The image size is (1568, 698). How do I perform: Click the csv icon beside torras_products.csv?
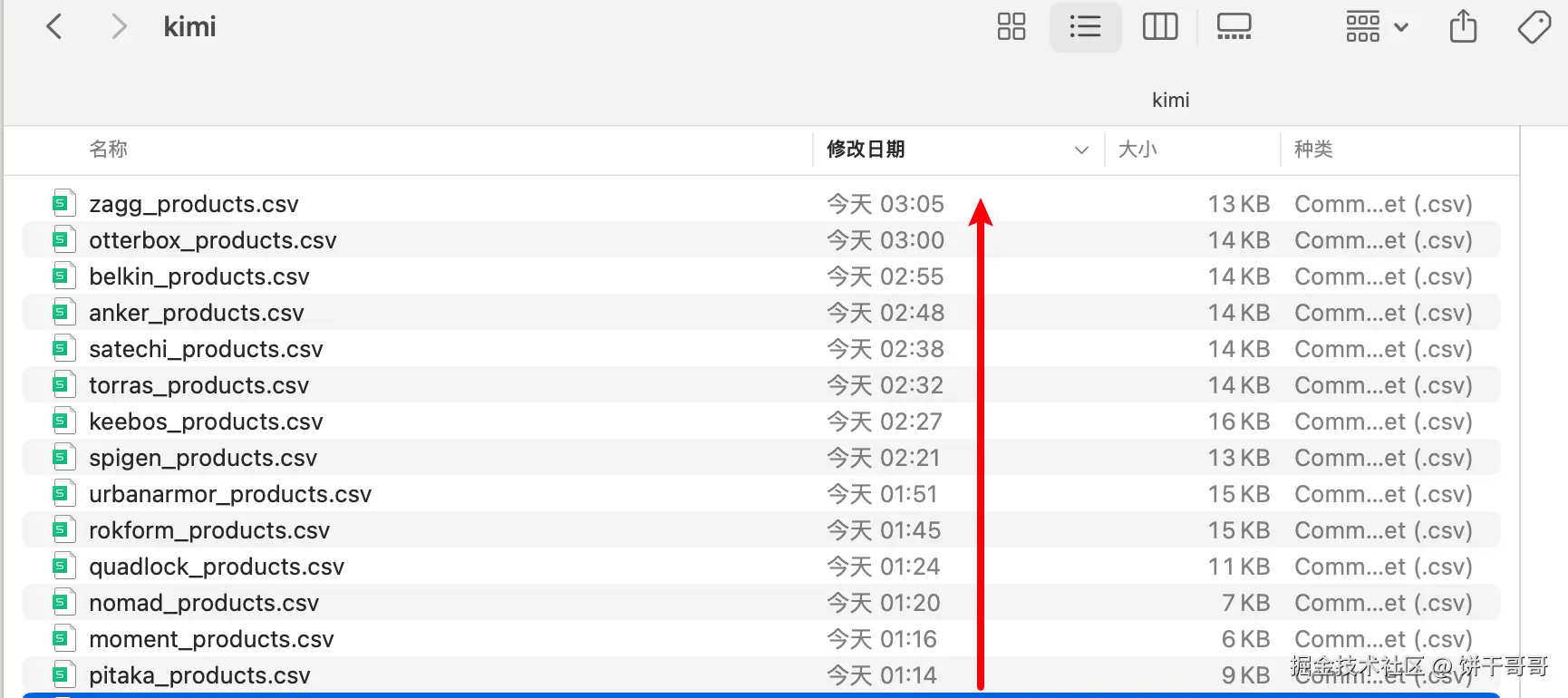click(63, 384)
